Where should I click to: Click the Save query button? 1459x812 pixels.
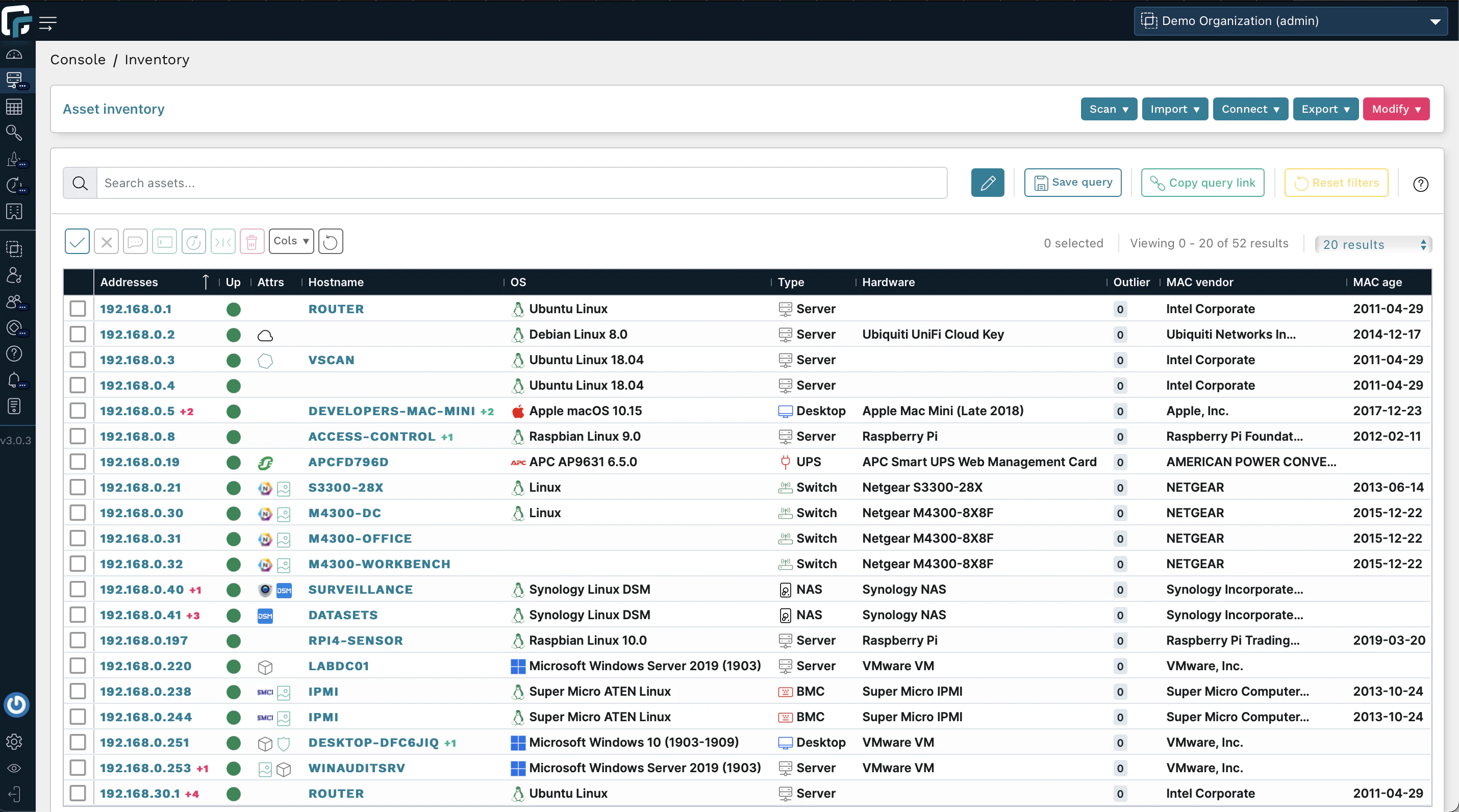coord(1072,182)
